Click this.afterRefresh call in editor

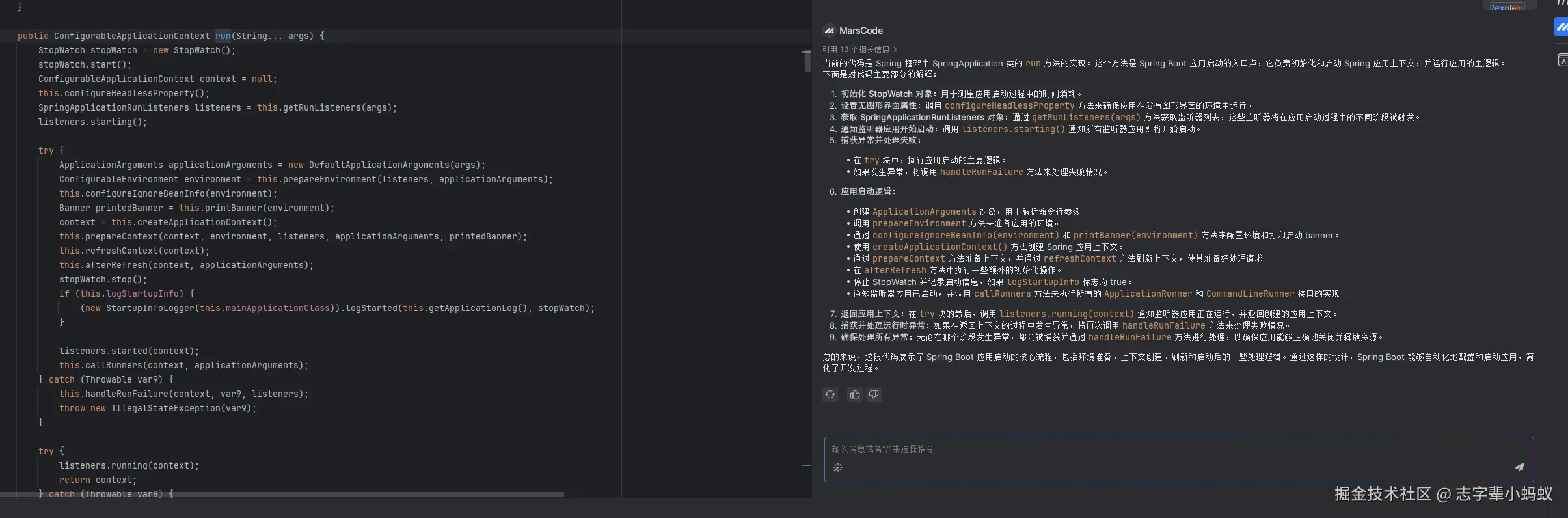[x=187, y=266]
